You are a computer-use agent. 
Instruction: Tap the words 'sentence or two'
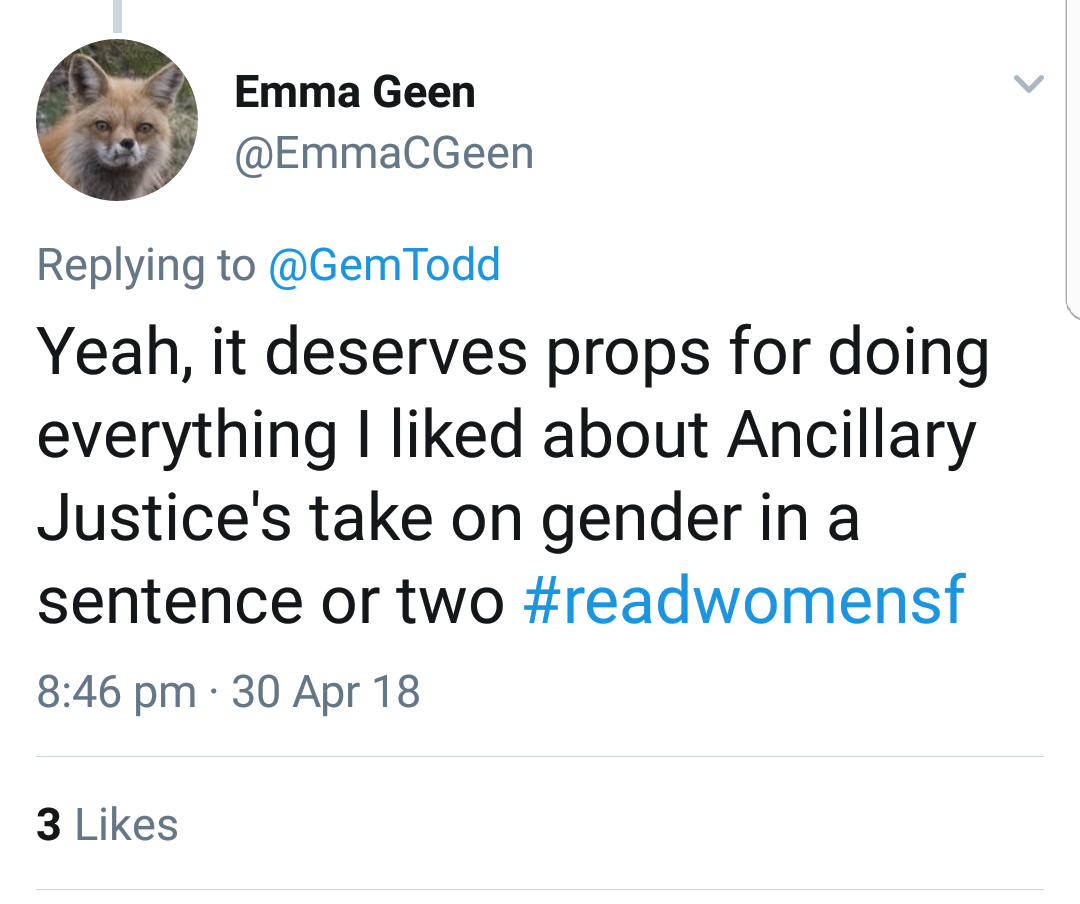coord(270,600)
